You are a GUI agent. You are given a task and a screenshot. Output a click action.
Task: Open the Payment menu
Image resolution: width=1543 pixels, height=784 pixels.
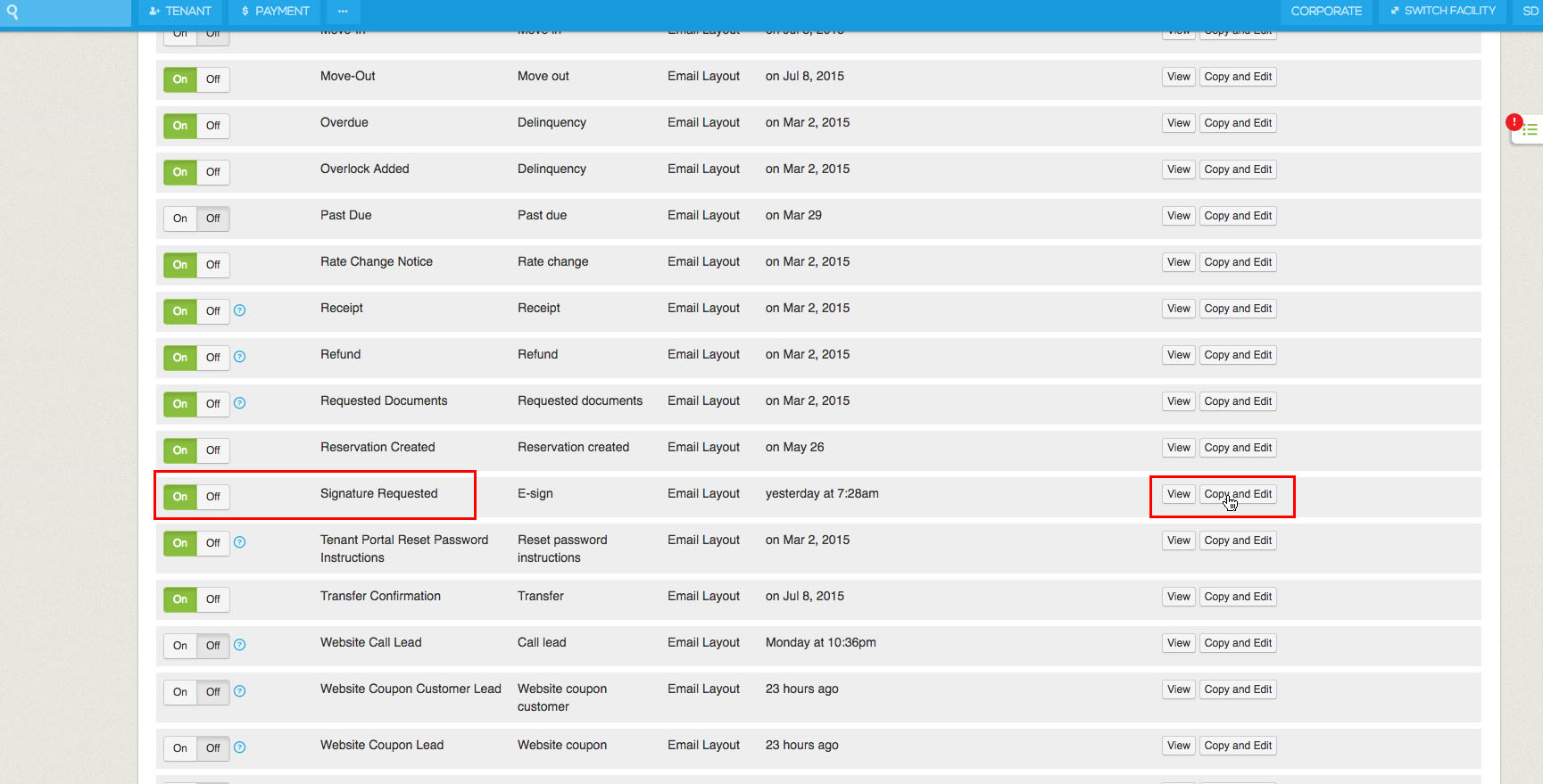tap(275, 12)
